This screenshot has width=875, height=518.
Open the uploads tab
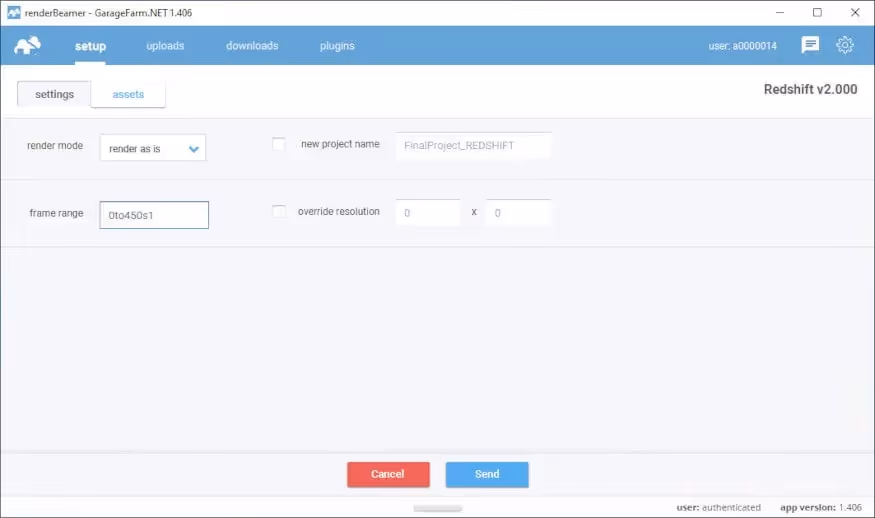coord(165,46)
